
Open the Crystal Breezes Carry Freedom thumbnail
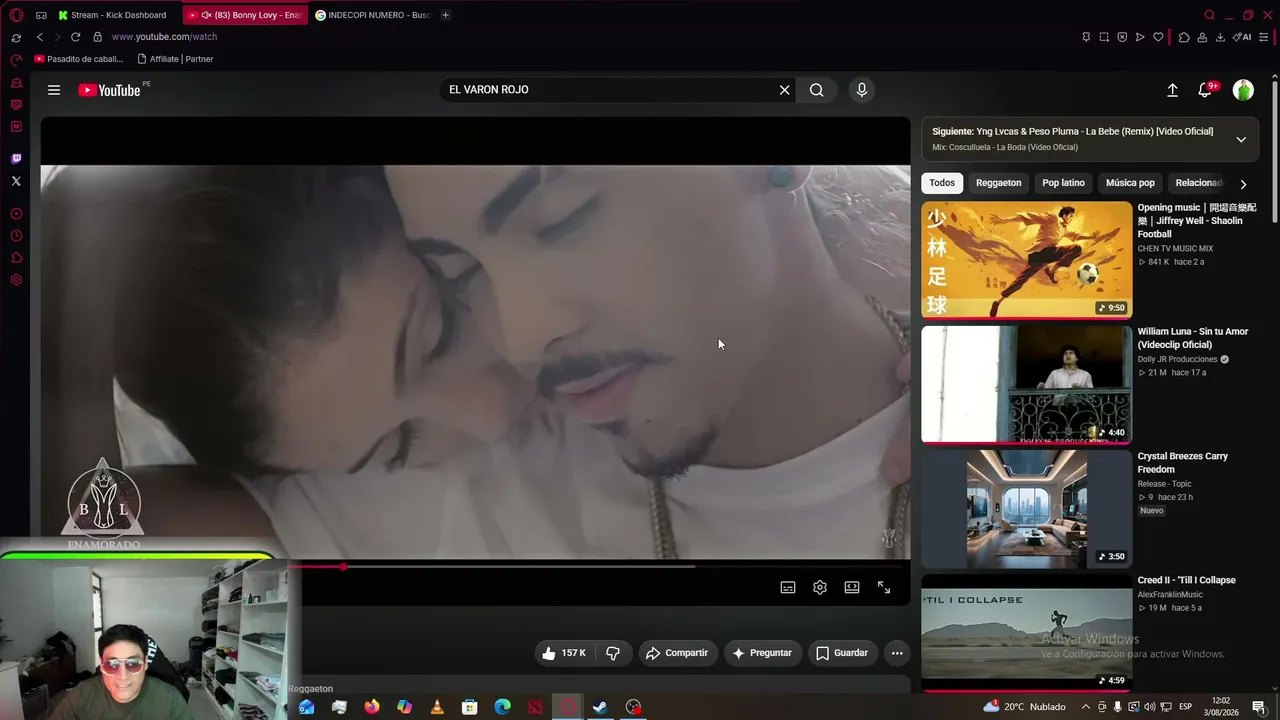click(1026, 508)
